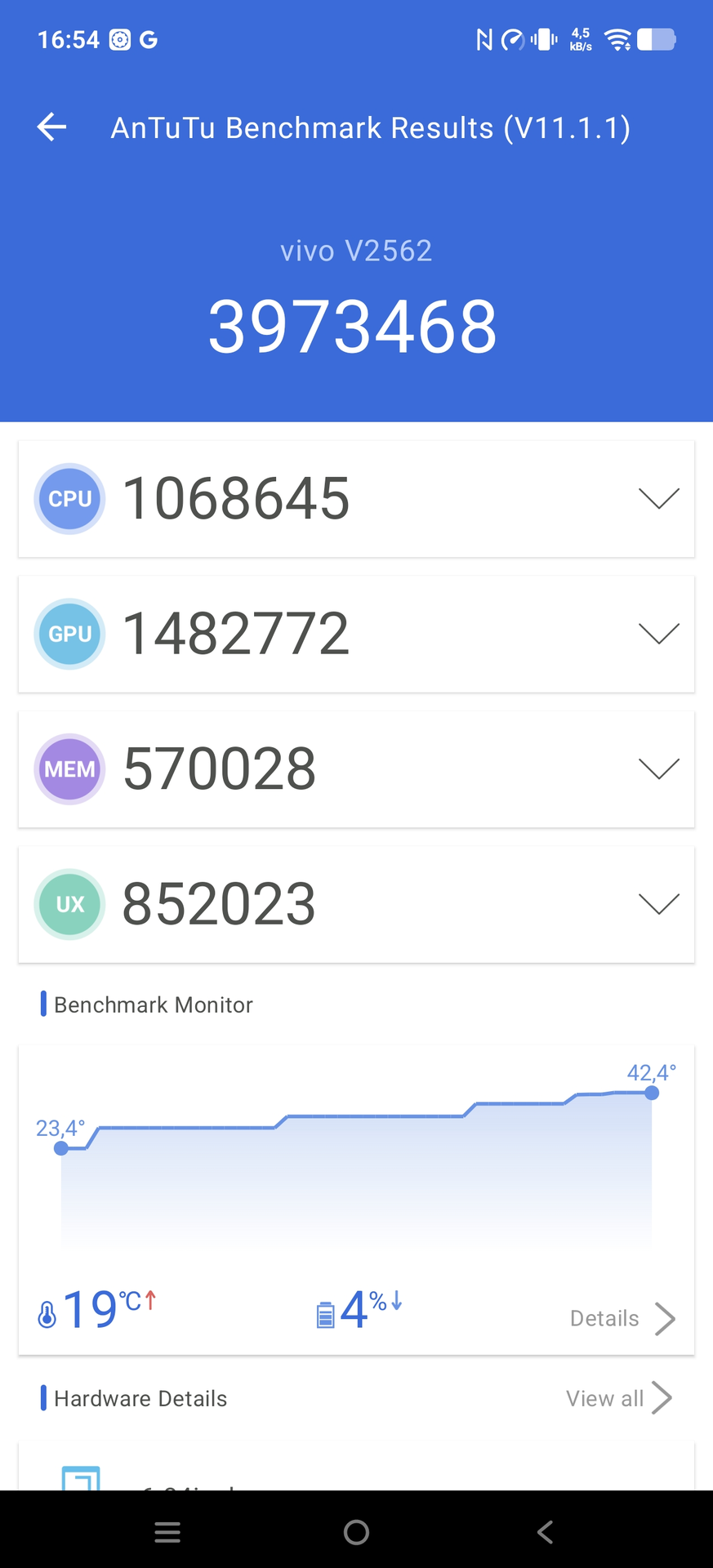
Task: Expand the MEM score 570028 breakdown
Action: (658, 769)
